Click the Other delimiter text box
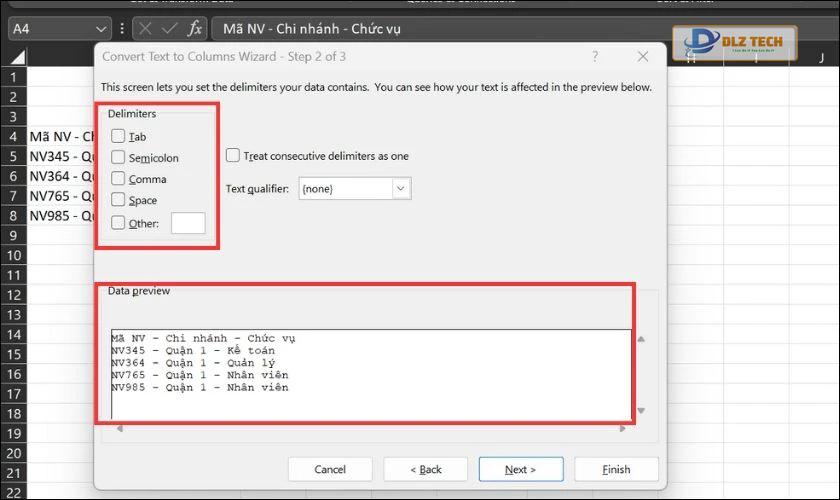Image resolution: width=840 pixels, height=500 pixels. pyautogui.click(x=188, y=223)
